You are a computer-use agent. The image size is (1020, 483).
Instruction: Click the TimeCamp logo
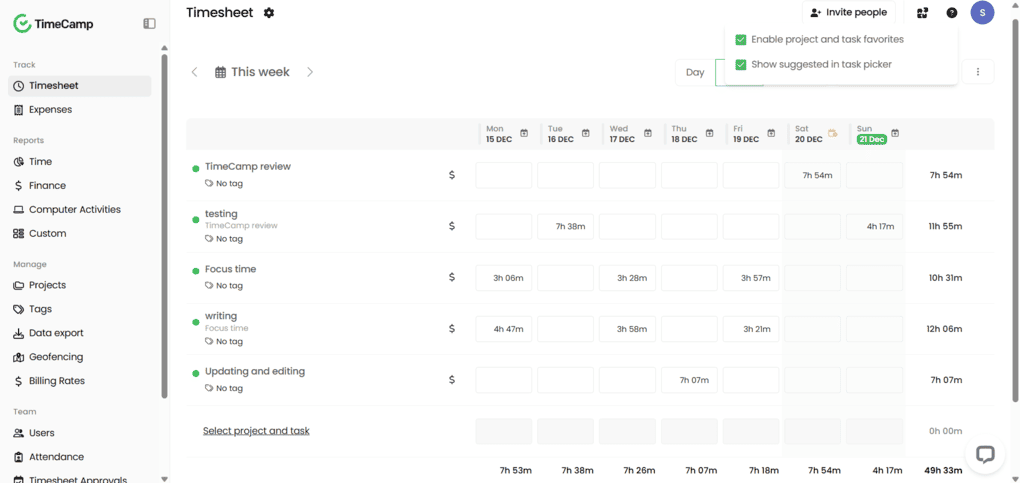[53, 24]
